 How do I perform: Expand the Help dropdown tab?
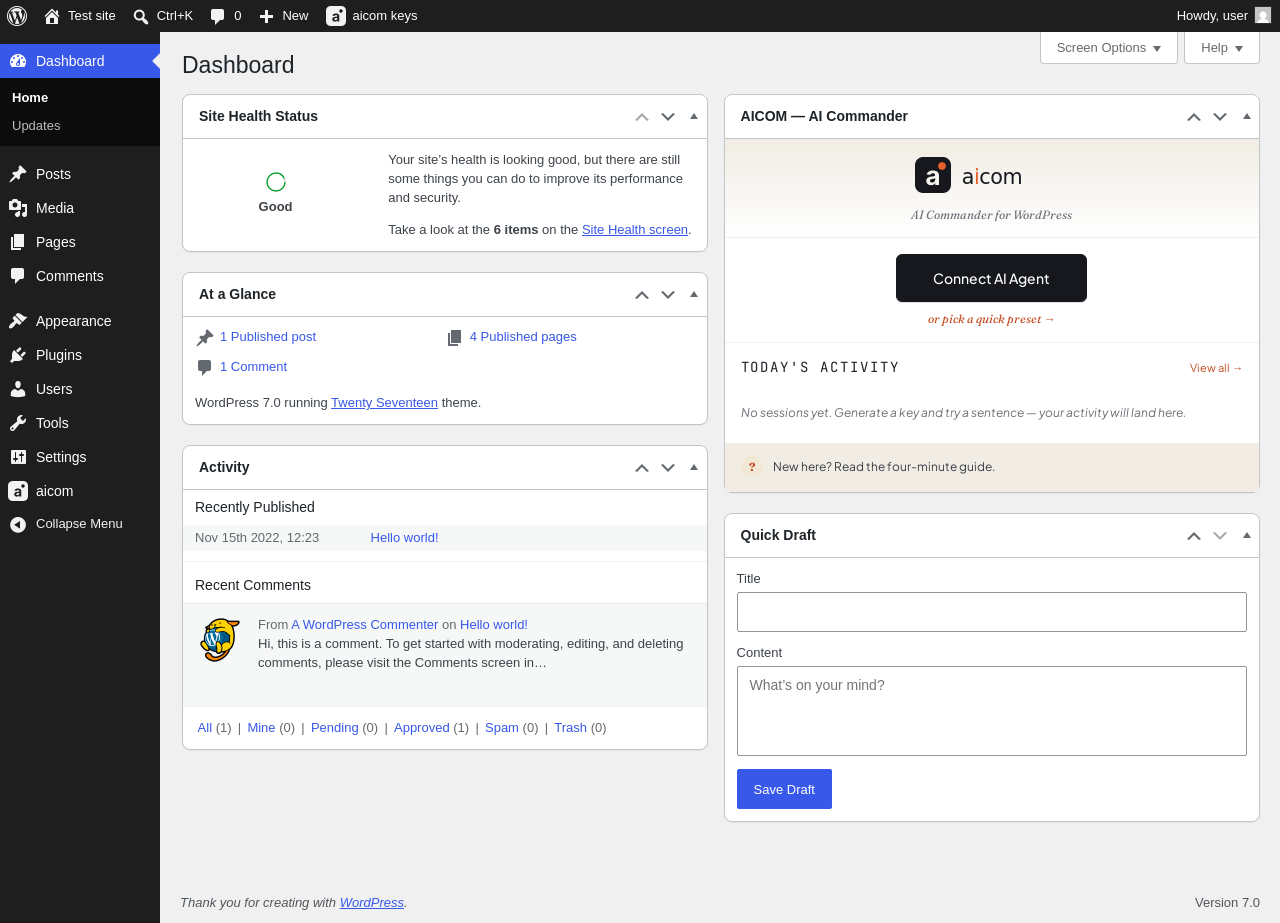[x=1222, y=47]
